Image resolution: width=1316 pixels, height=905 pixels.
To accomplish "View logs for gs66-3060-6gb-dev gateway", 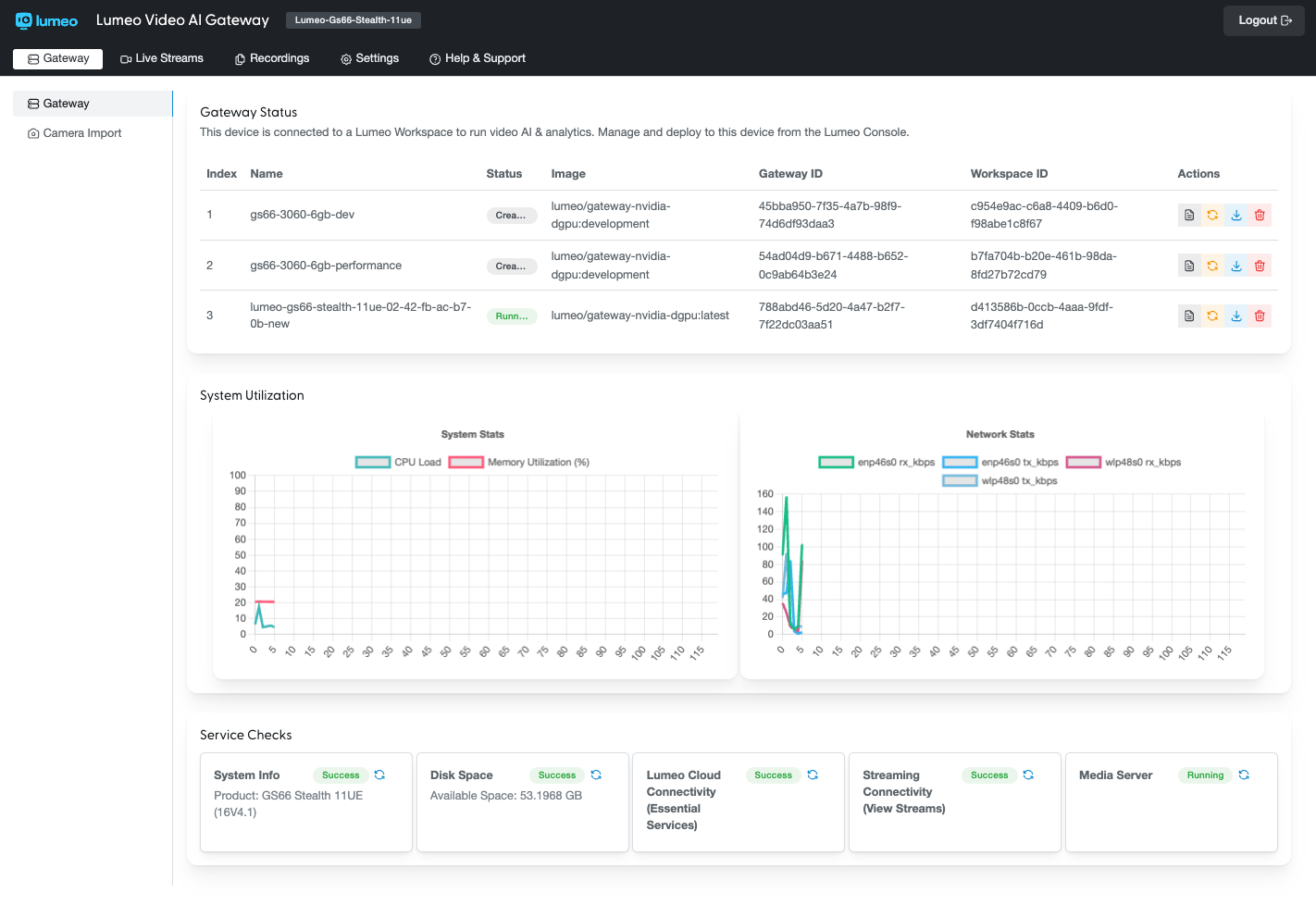I will point(1189,215).
